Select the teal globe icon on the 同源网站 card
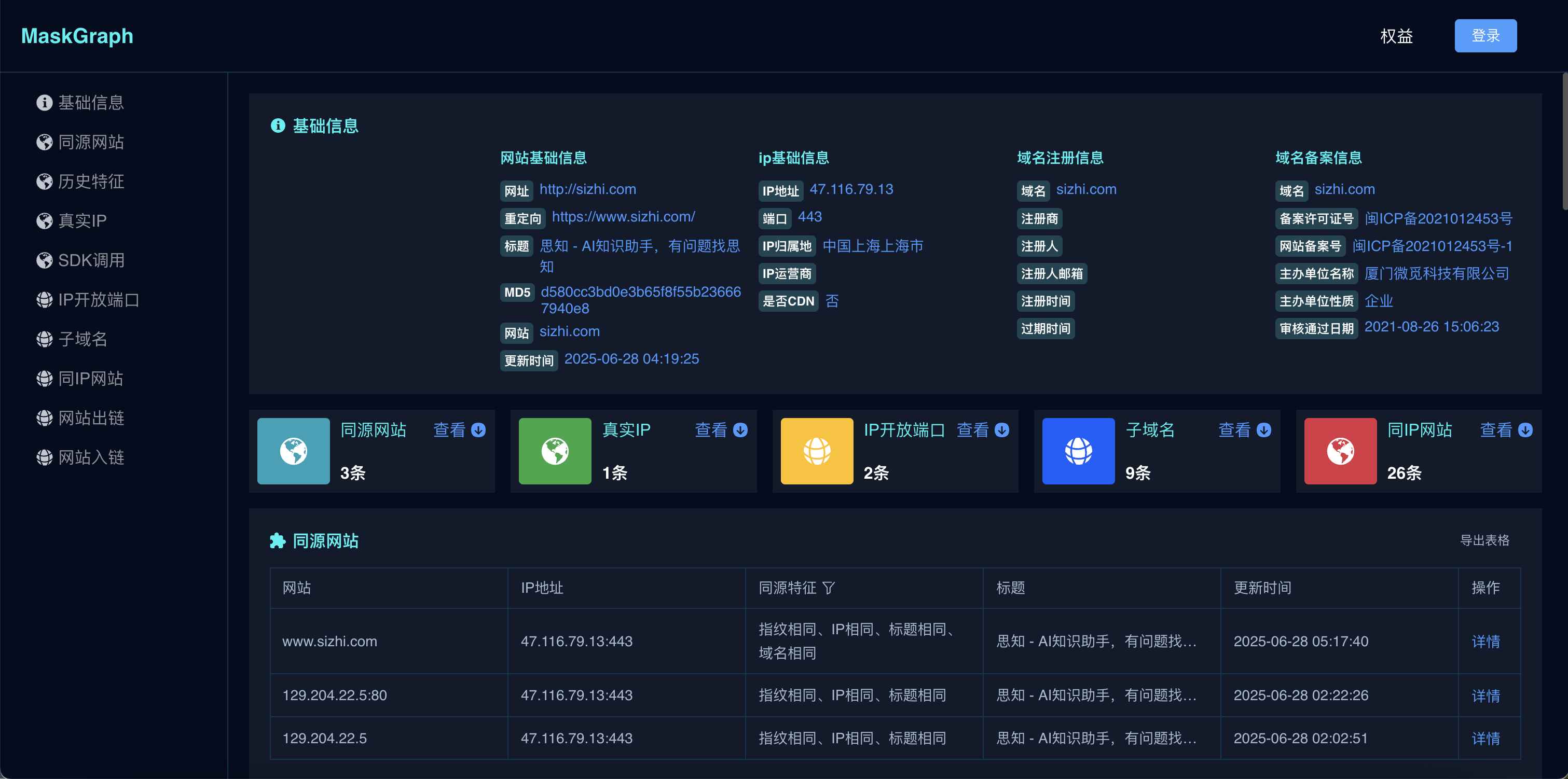The width and height of the screenshot is (1568, 779). tap(293, 451)
